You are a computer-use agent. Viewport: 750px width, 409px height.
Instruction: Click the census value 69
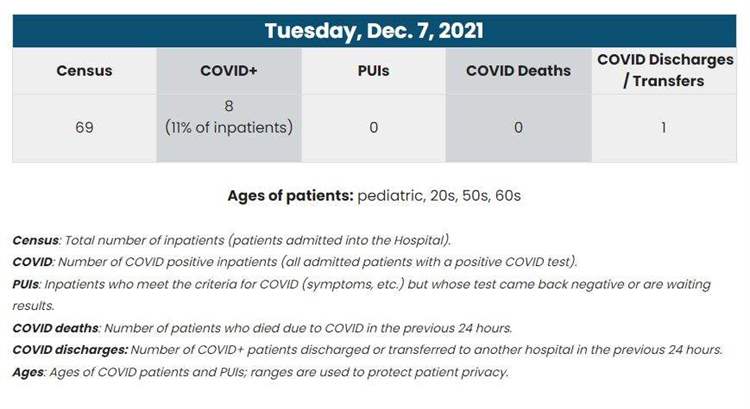[84, 128]
